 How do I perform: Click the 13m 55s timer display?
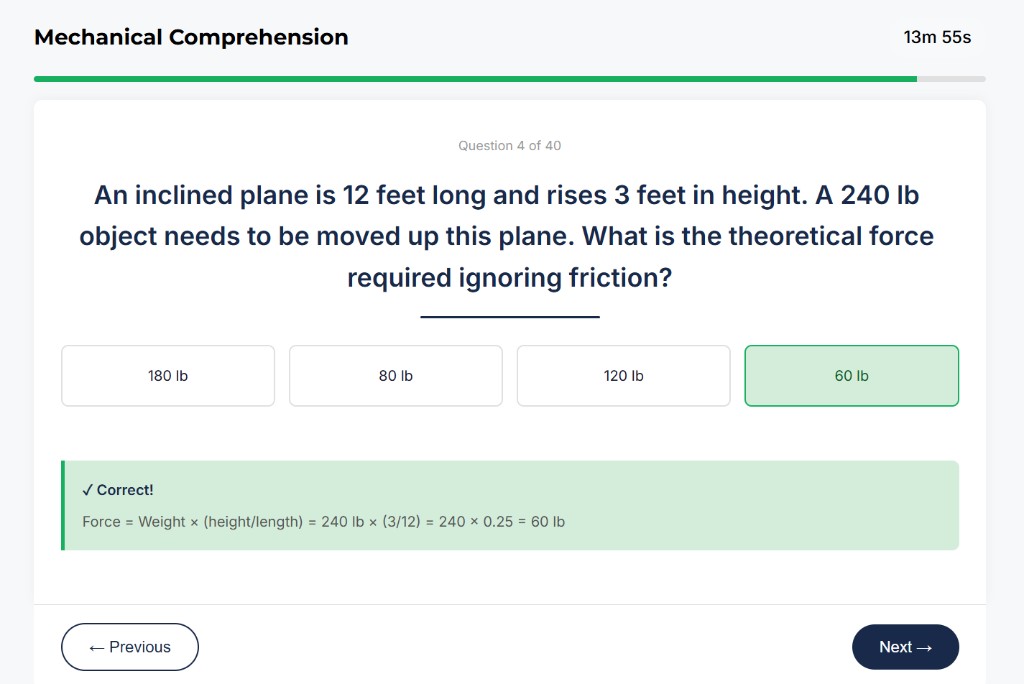937,37
